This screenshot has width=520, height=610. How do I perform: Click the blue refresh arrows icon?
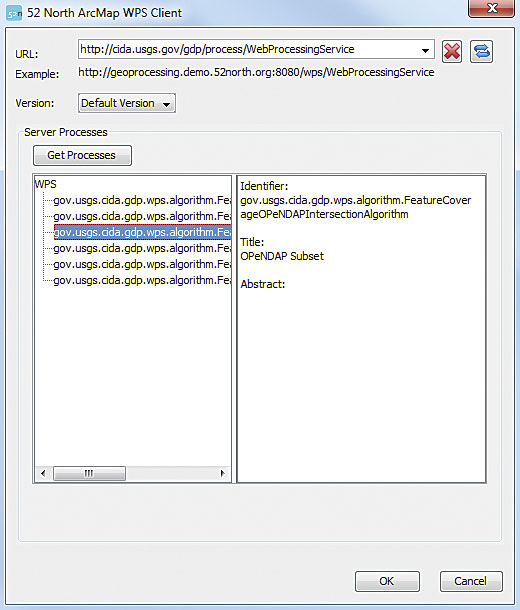(x=481, y=51)
